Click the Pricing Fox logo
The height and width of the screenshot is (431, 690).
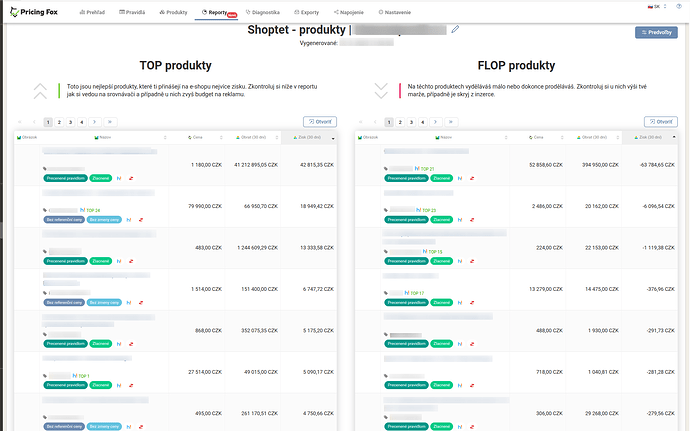tap(34, 12)
